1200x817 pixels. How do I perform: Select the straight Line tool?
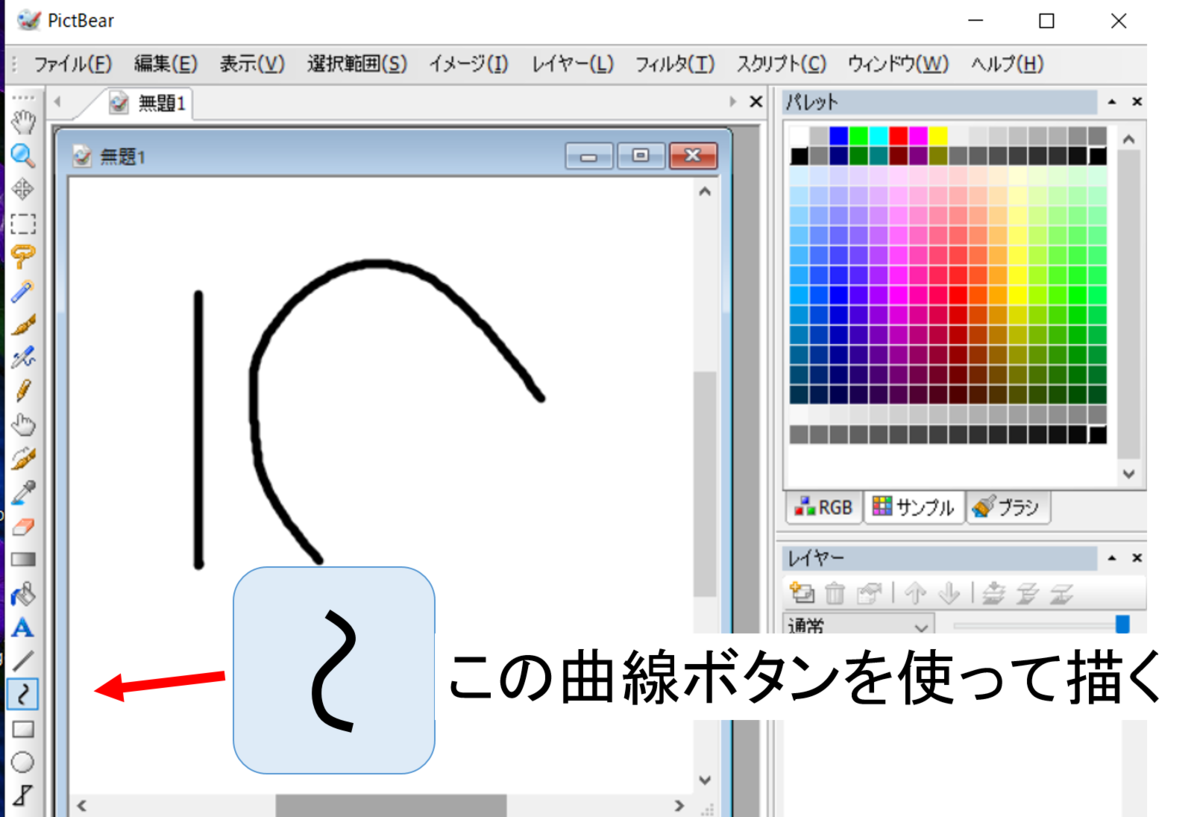22,661
